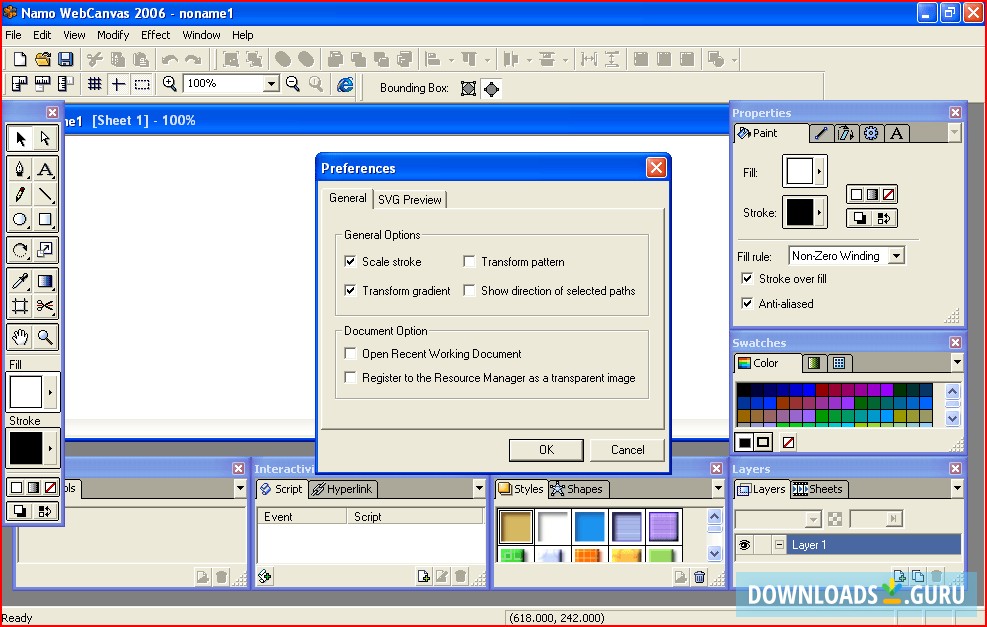Select the Text tool in the toolbox

(45, 168)
